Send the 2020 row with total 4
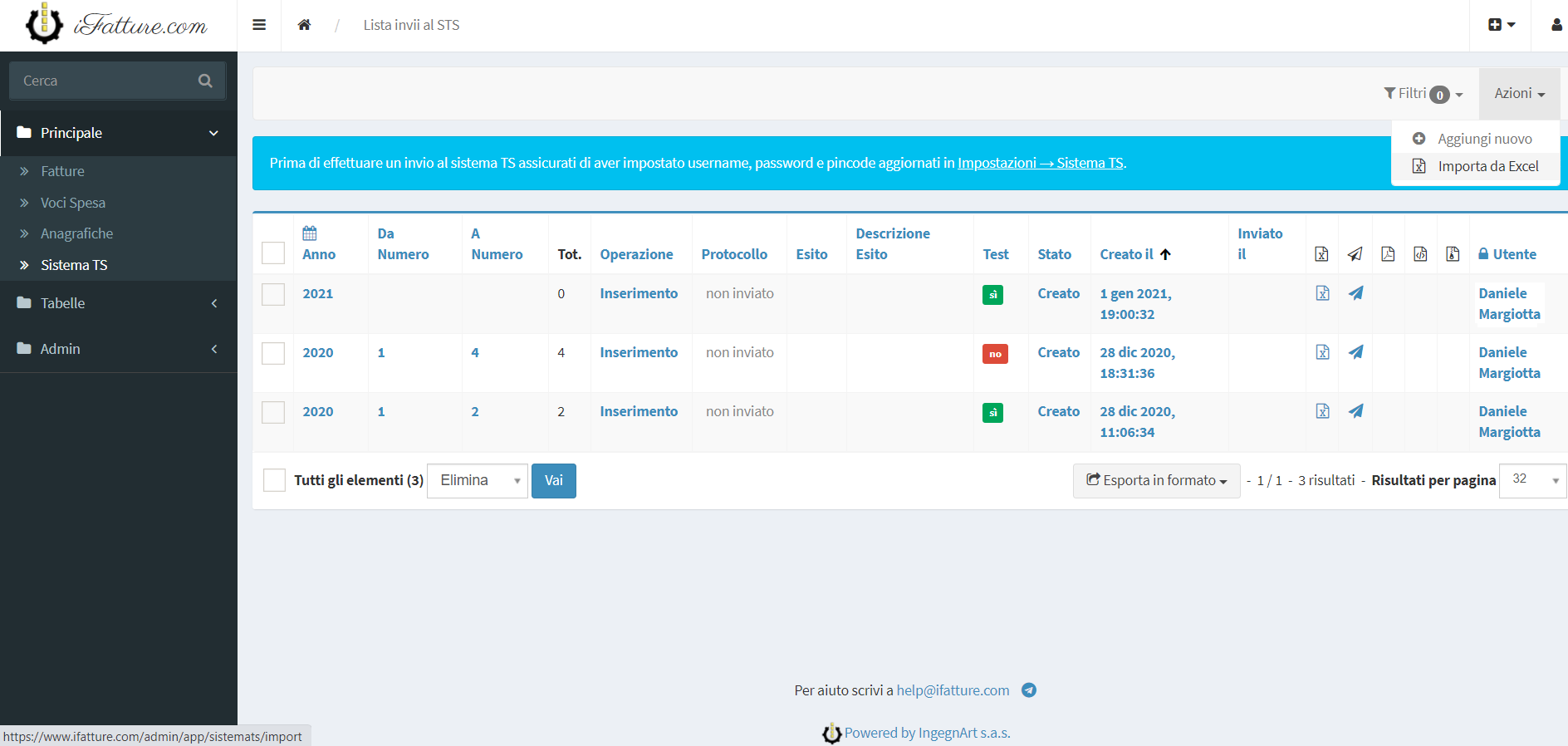Viewport: 1568px width, 746px height. pyautogui.click(x=1355, y=352)
